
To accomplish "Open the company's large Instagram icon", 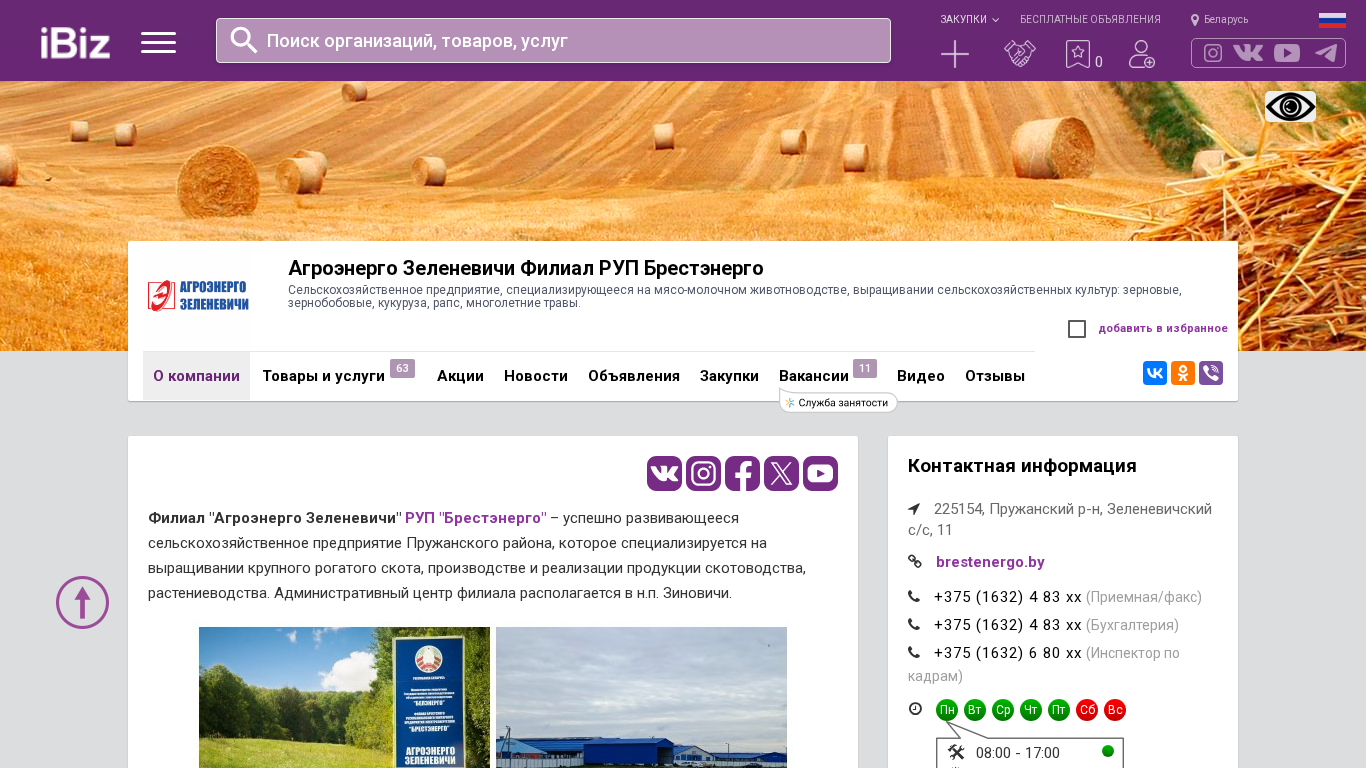I will coord(703,473).
